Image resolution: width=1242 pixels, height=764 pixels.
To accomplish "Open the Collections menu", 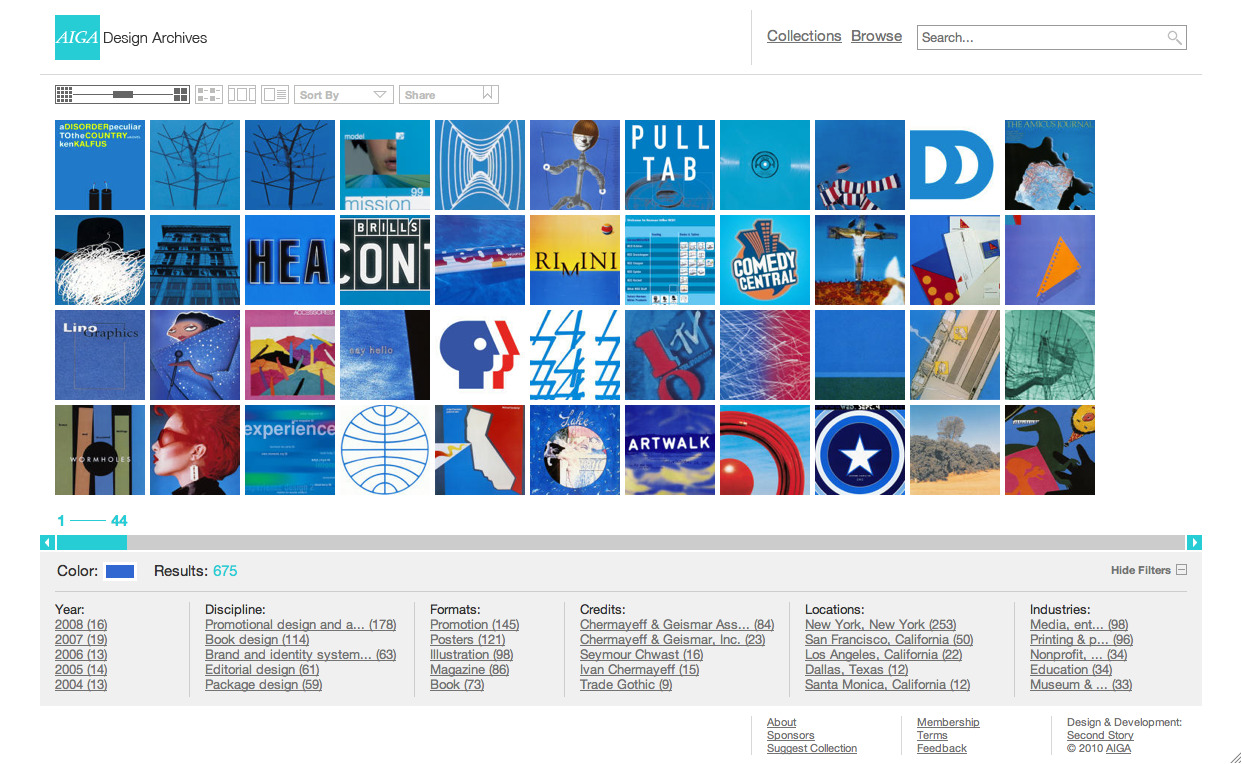I will 804,36.
